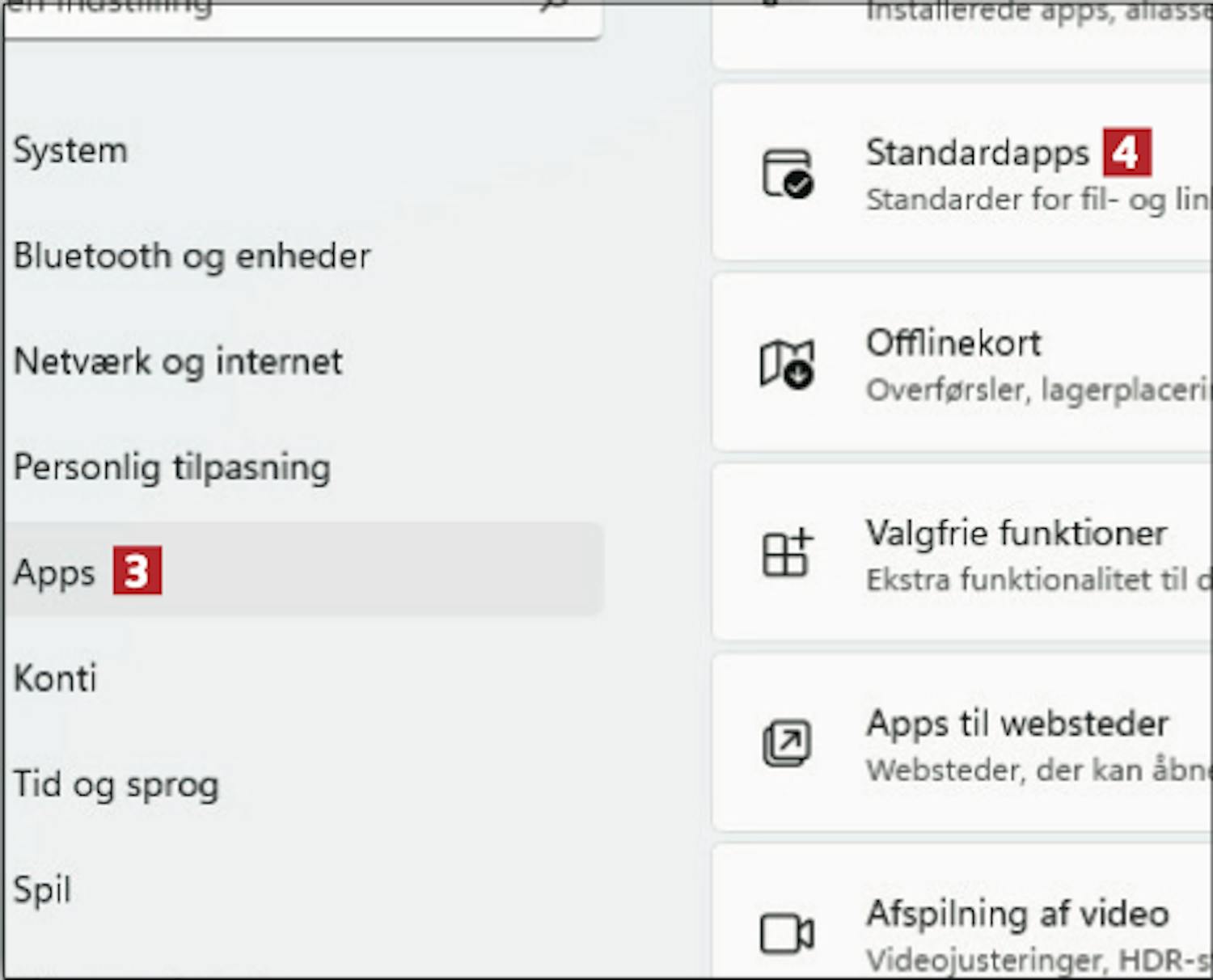Open the Spil category

(x=42, y=889)
